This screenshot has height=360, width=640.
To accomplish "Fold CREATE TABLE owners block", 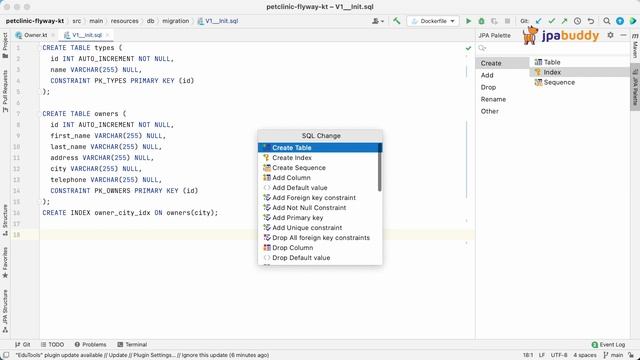I will (x=40, y=113).
